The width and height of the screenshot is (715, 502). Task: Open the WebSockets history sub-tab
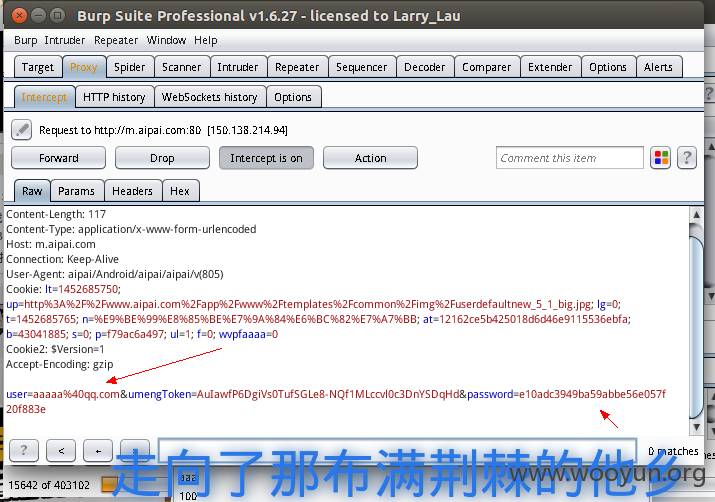click(x=210, y=97)
